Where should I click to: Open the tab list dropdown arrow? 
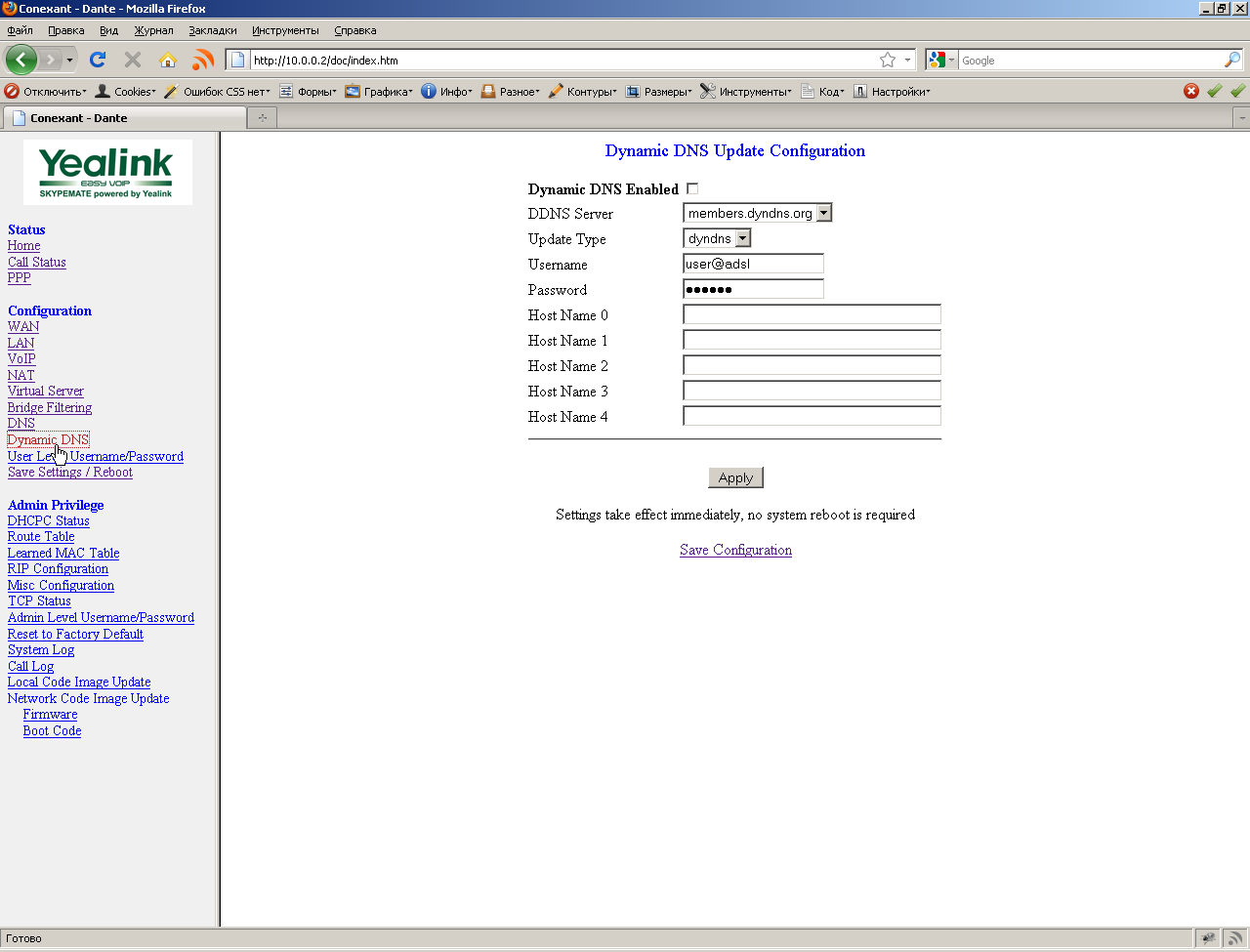click(1242, 118)
